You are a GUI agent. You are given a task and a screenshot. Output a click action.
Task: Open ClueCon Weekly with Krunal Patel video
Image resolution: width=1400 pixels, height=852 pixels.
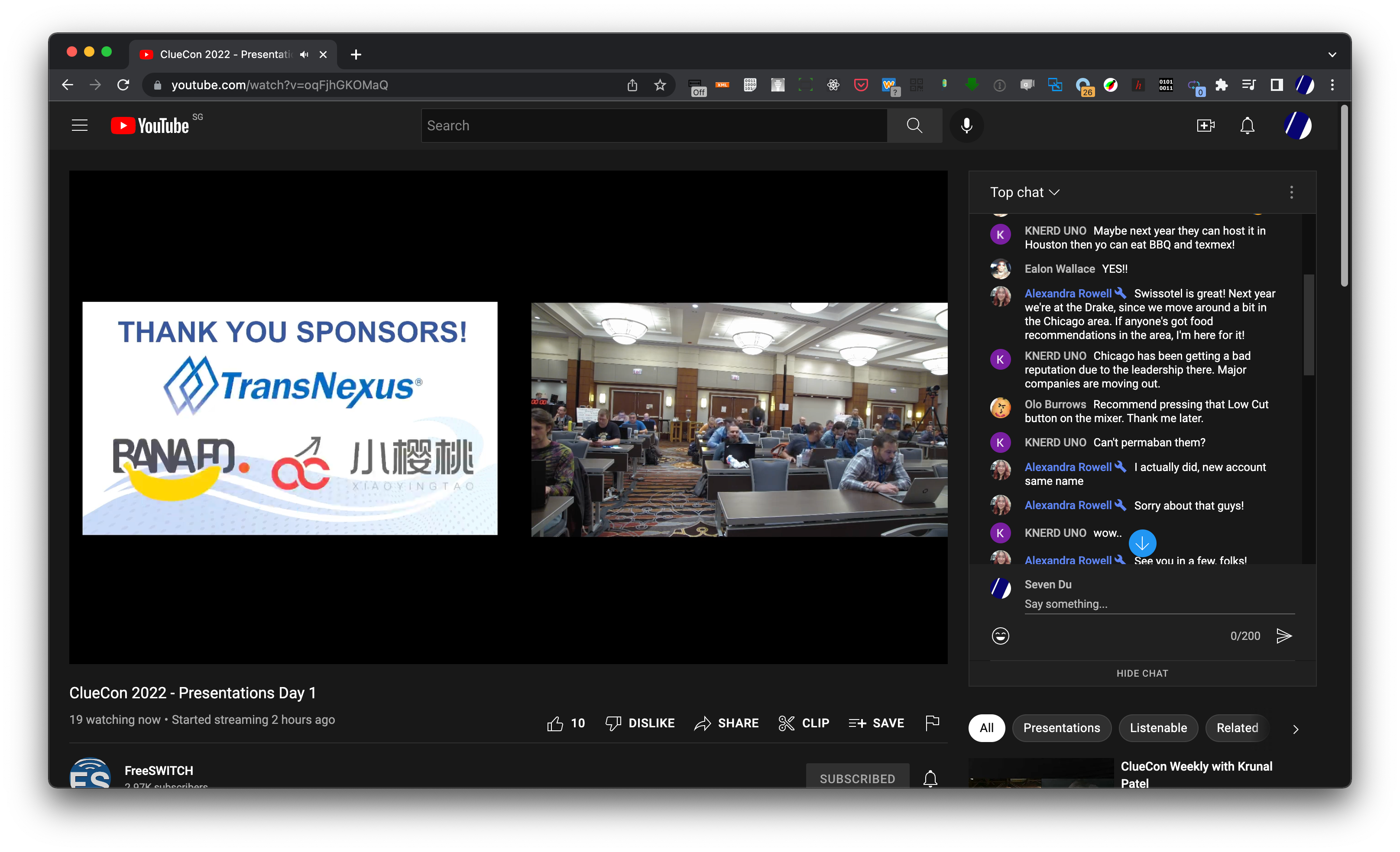click(1196, 774)
